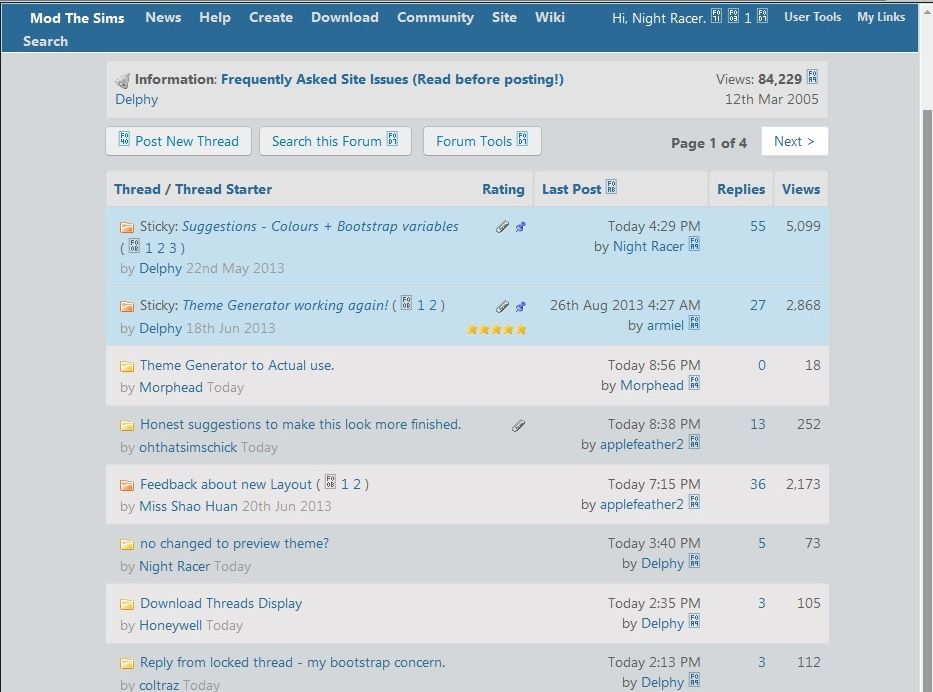Click the announcement icon next to Information notice
Viewport: 933px width, 692px height.
pos(122,80)
